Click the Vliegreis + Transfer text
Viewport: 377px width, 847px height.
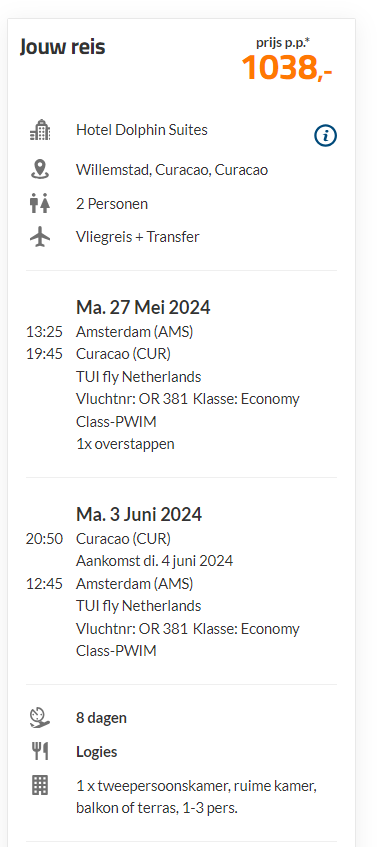(138, 237)
